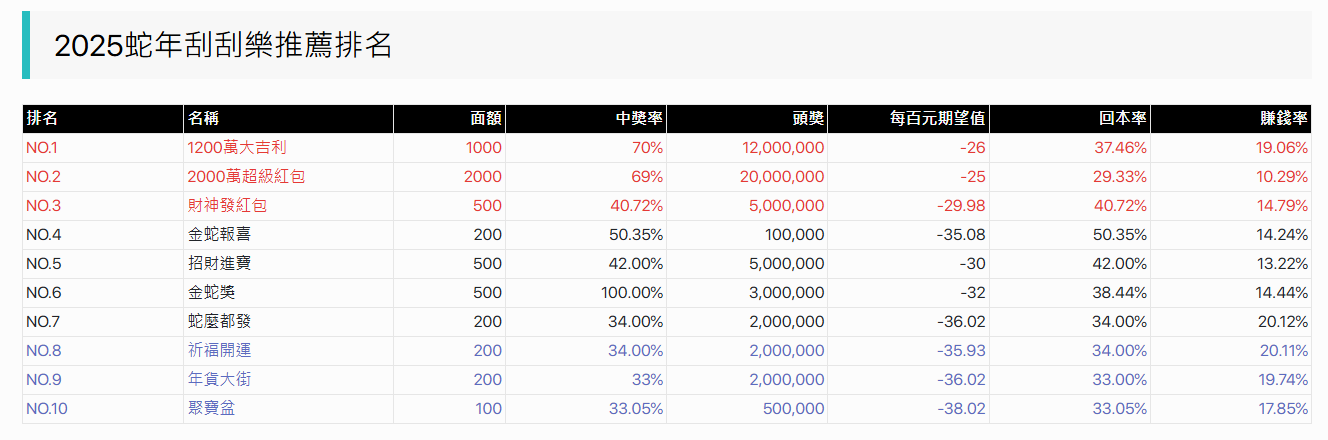Click the heading 2025蛇年刮刮樂推薦排名

223,45
